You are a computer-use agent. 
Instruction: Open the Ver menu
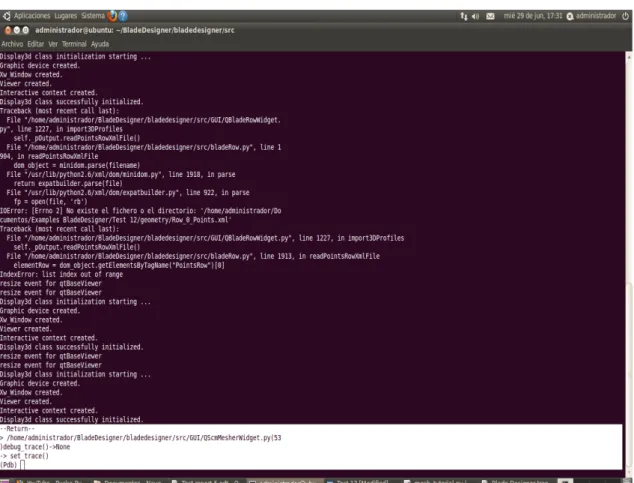click(x=53, y=44)
